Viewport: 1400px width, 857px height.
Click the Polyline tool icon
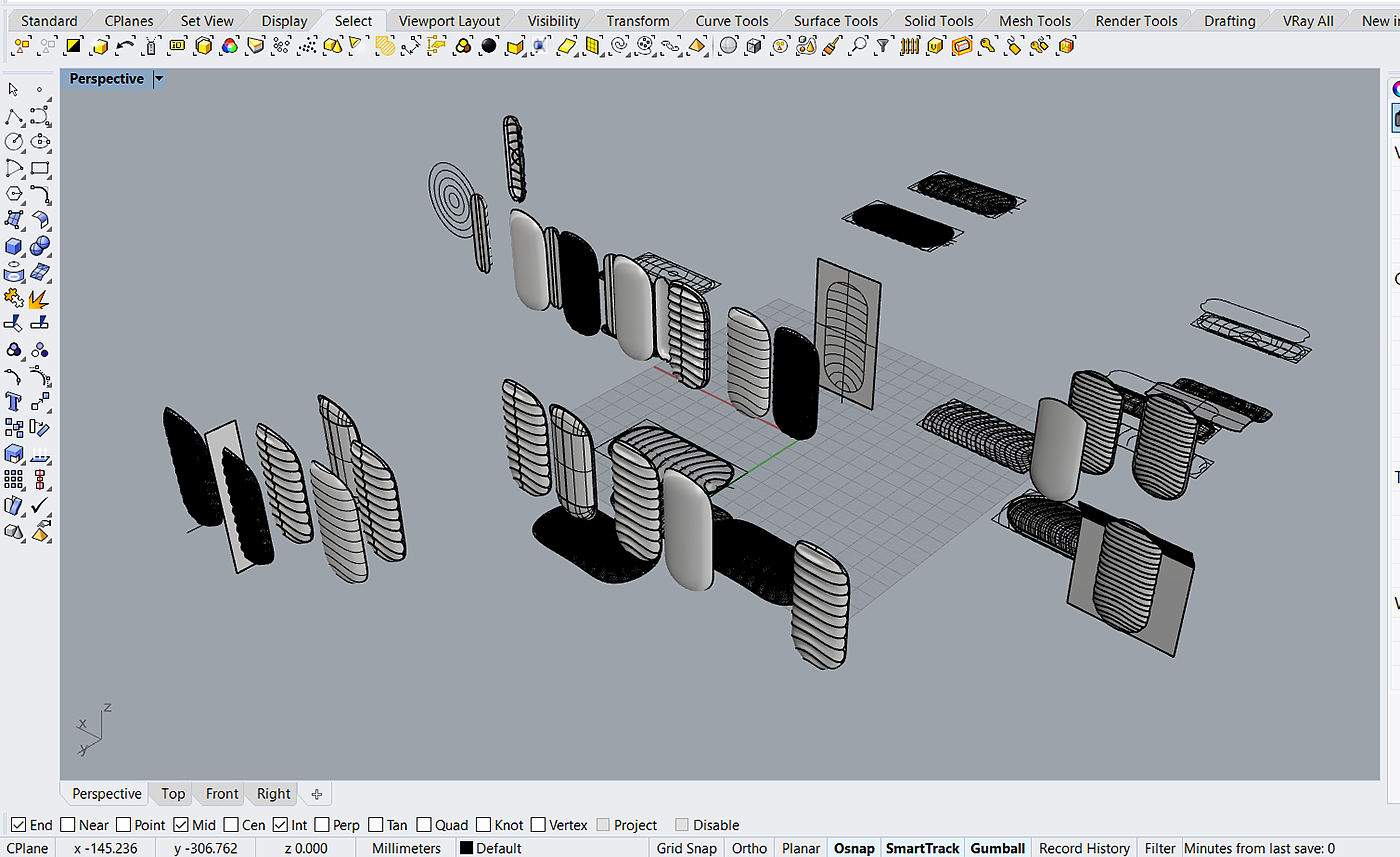click(14, 116)
